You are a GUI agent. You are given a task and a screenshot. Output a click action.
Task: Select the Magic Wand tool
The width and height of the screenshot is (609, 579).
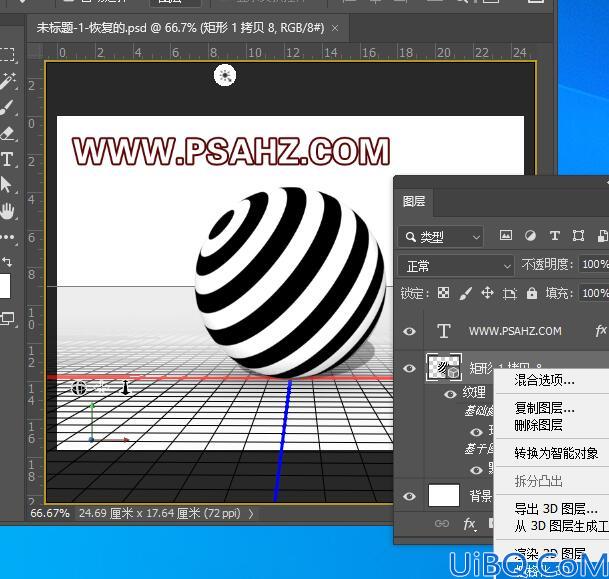8,81
